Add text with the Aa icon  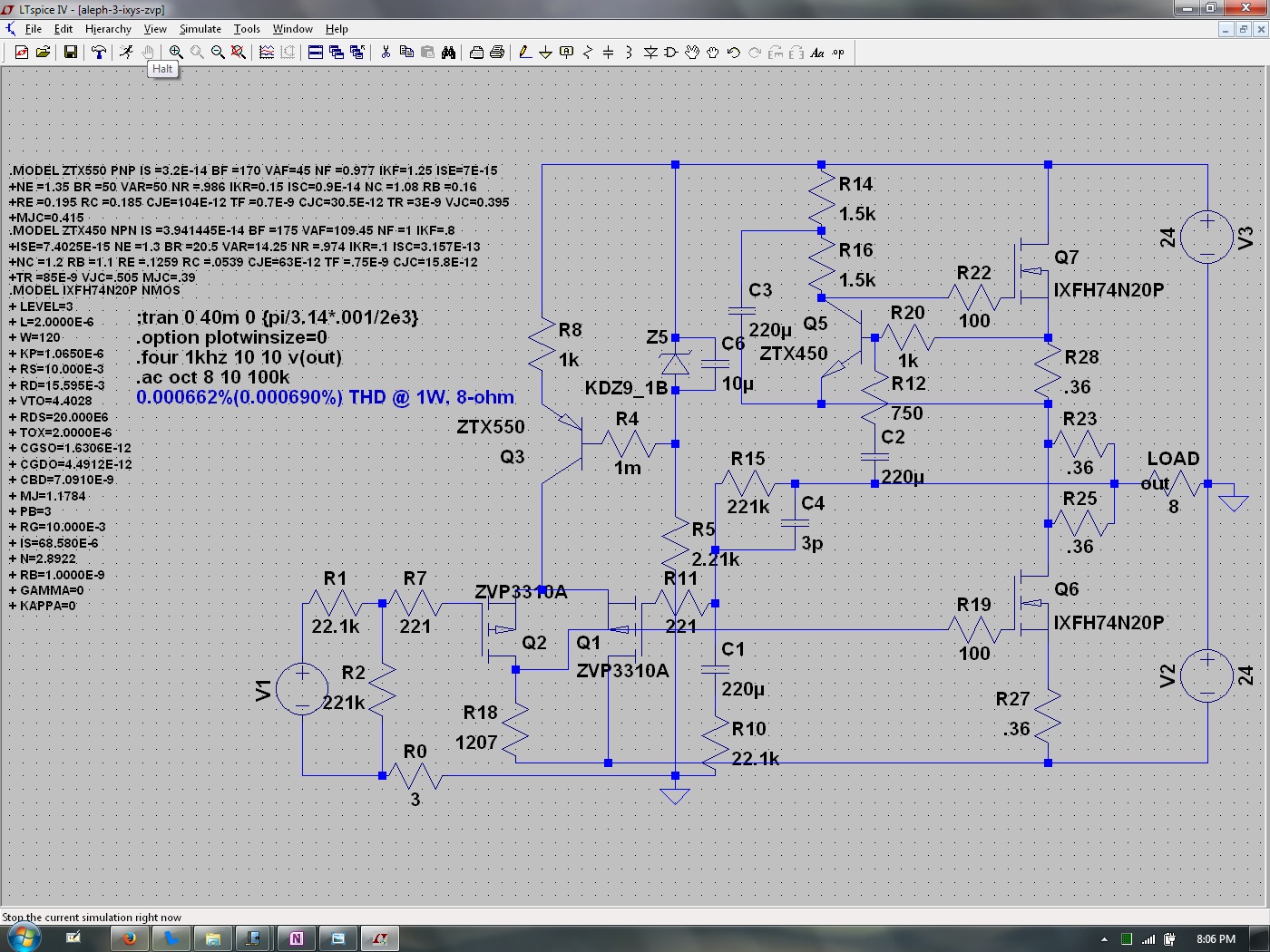click(x=817, y=53)
